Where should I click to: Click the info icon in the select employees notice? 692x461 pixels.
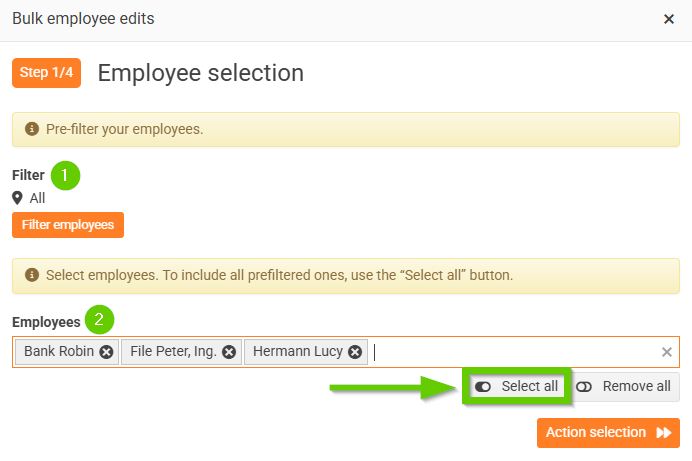click(x=31, y=274)
